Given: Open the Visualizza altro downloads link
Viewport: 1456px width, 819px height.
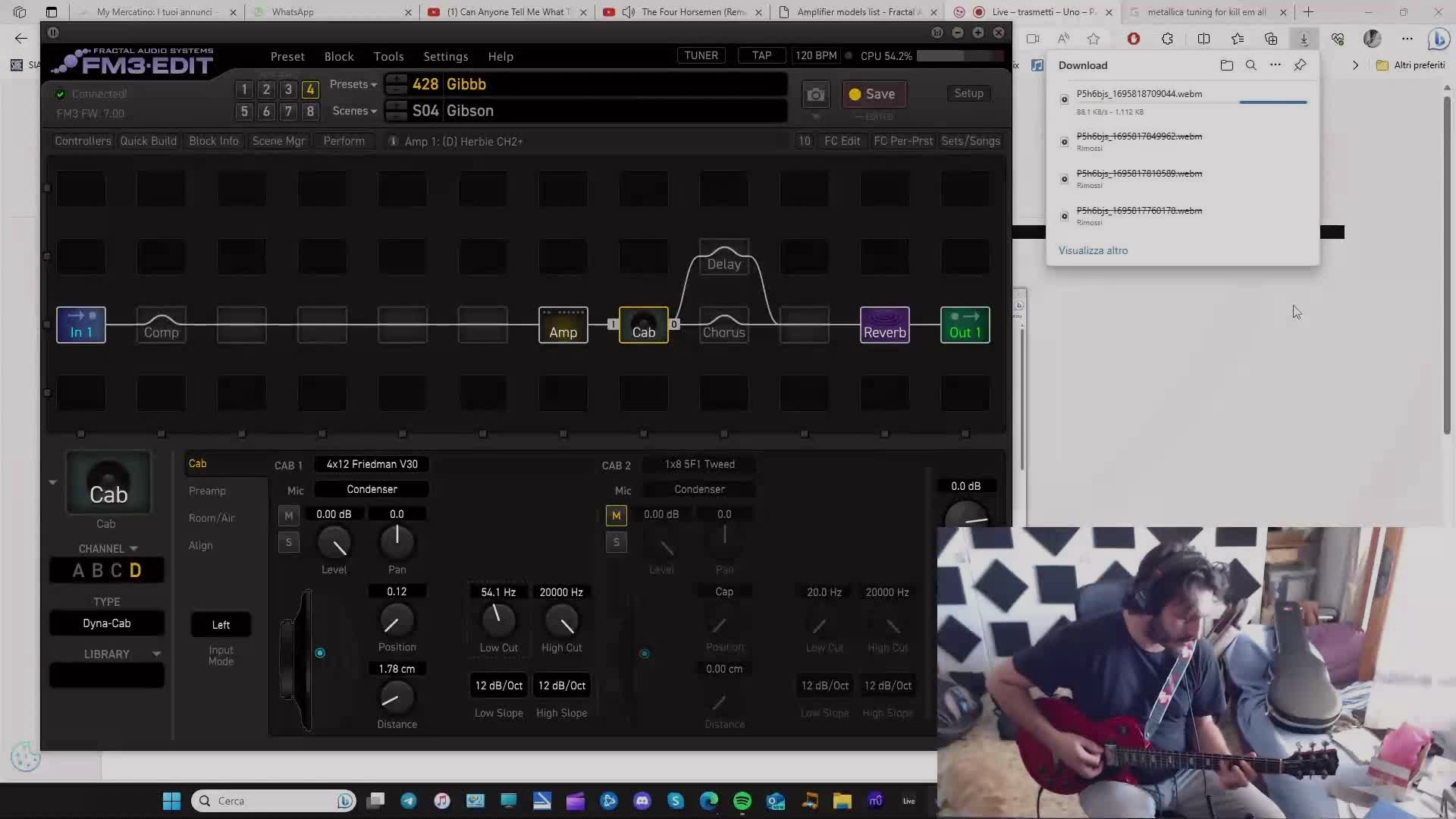Looking at the screenshot, I should tap(1094, 250).
